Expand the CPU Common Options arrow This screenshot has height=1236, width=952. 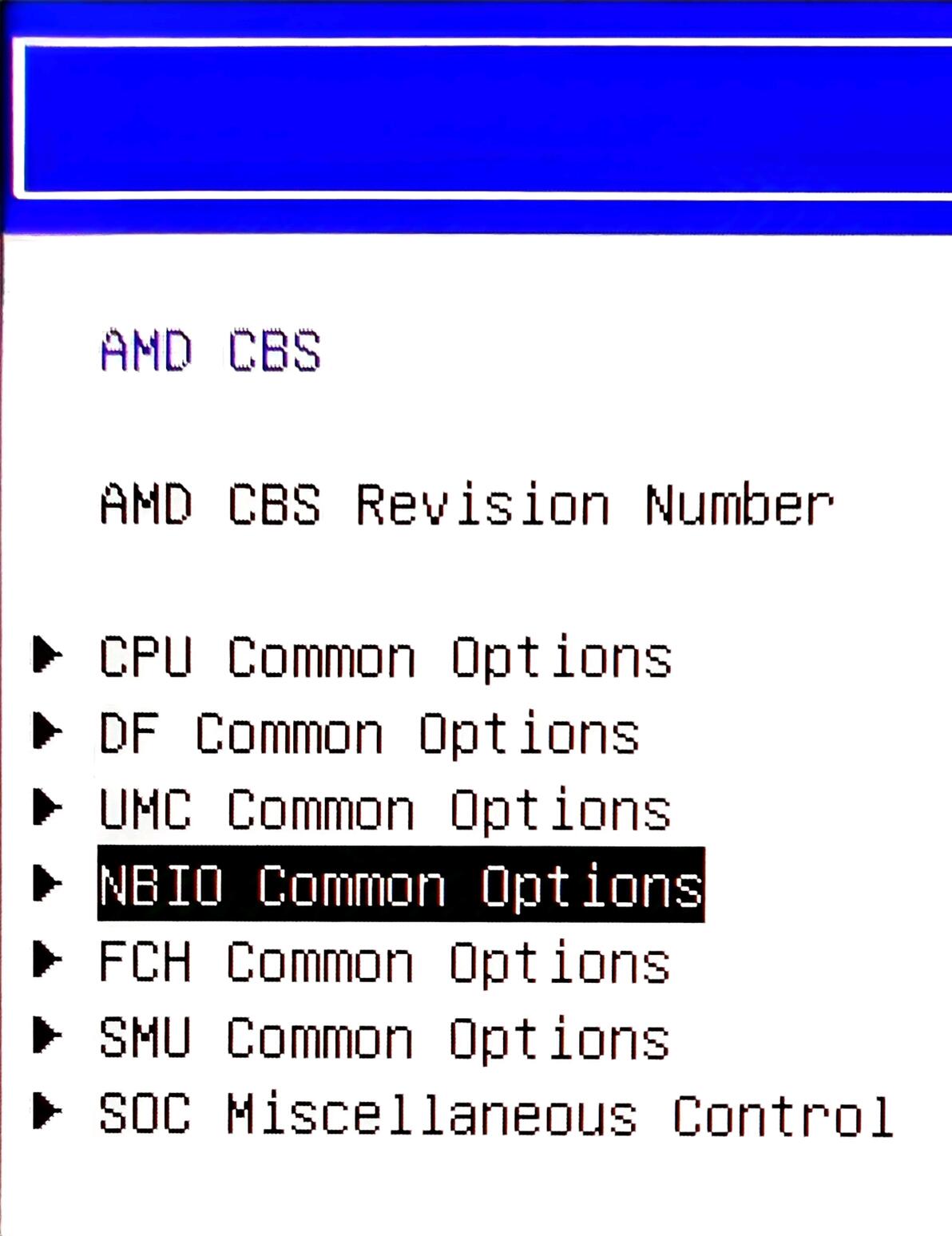48,655
